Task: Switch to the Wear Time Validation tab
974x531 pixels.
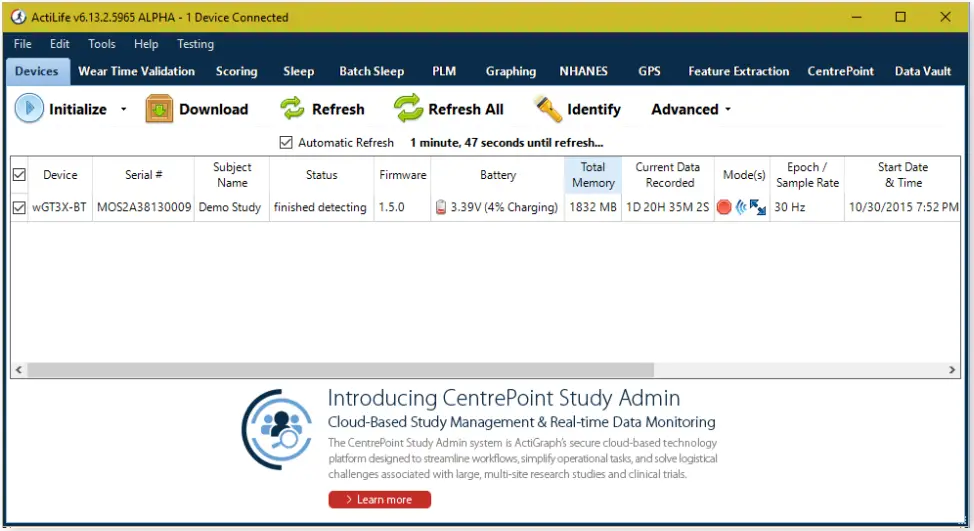Action: point(137,71)
